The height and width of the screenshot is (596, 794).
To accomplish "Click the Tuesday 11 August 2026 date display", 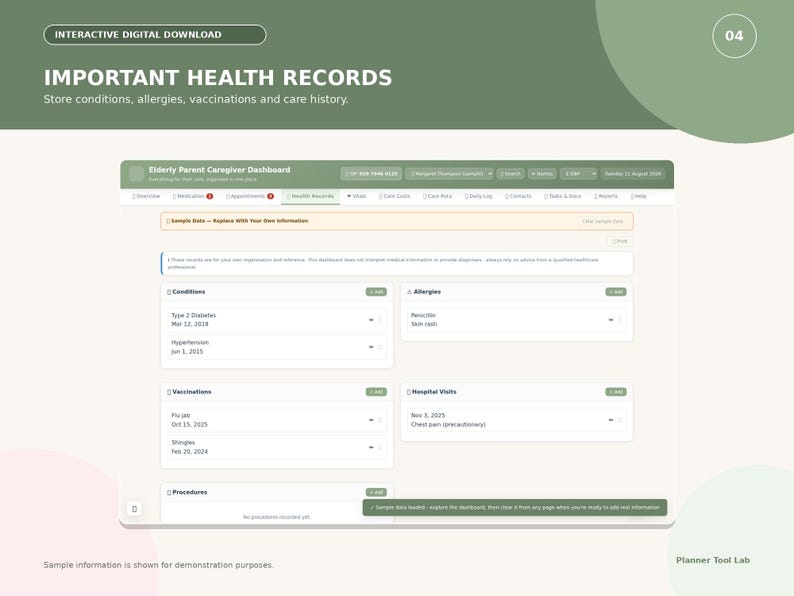I will (633, 174).
